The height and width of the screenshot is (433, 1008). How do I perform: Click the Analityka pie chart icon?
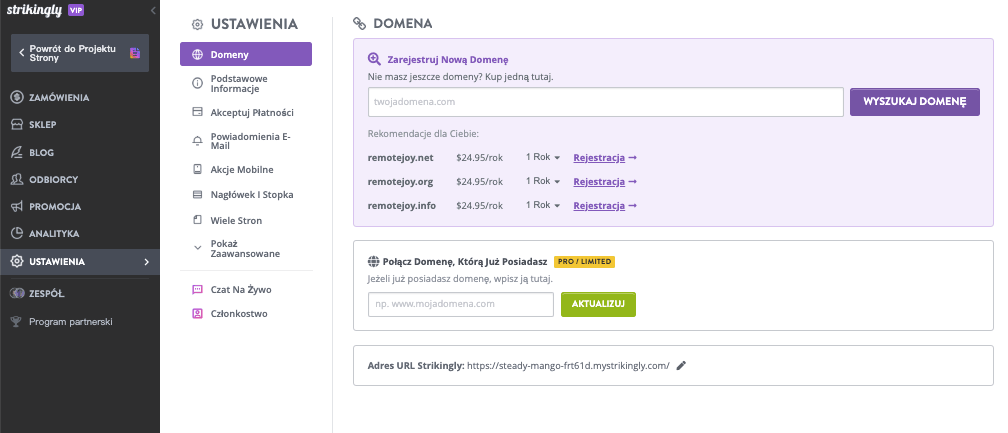point(17,233)
